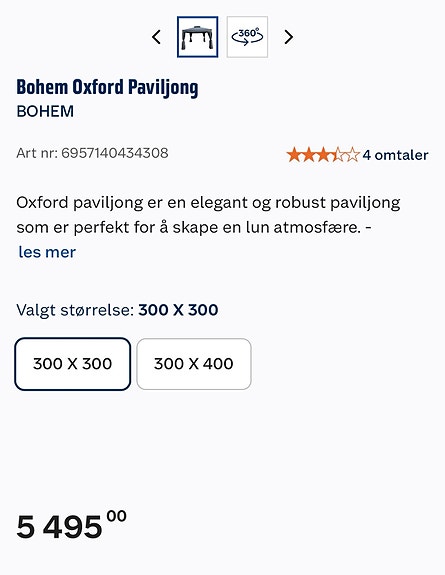The height and width of the screenshot is (575, 445).
Task: Click the third orange rating star
Action: [323, 155]
